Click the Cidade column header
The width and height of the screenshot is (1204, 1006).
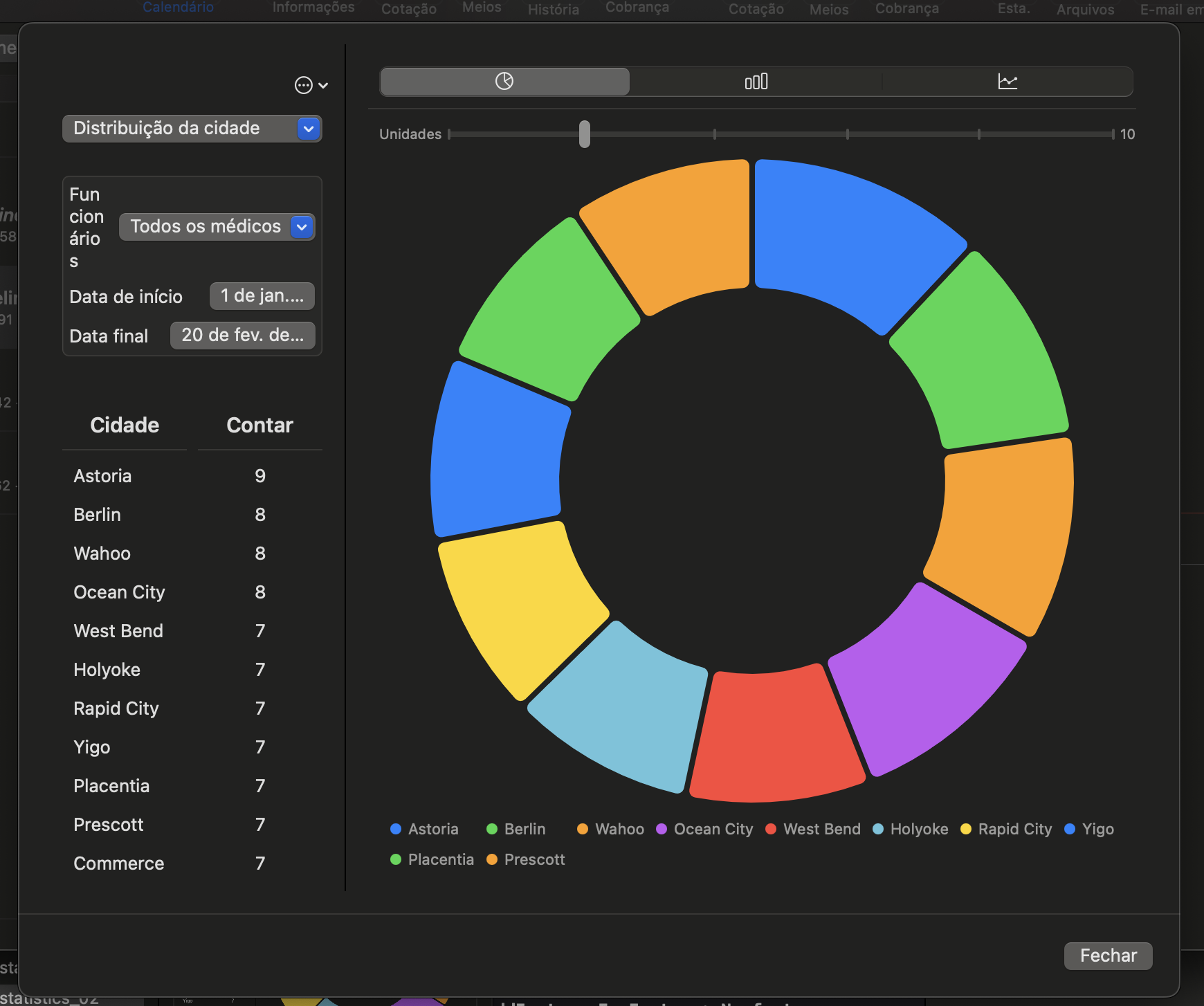pyautogui.click(x=125, y=425)
